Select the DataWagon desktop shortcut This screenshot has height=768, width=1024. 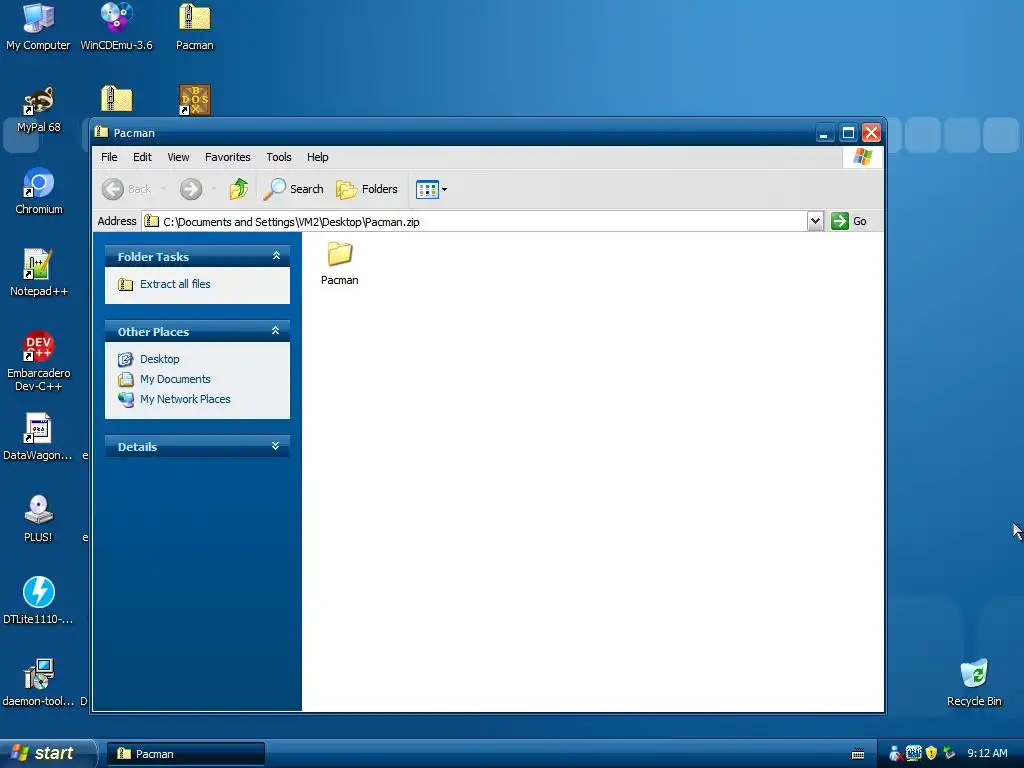click(38, 437)
